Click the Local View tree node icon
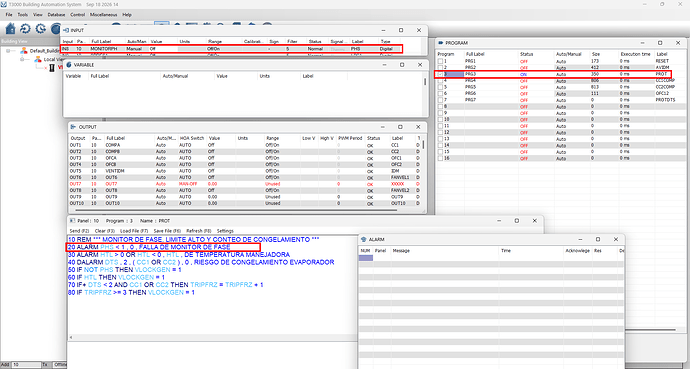Screen dimensions: 690x369 pyautogui.click(x=38, y=59)
